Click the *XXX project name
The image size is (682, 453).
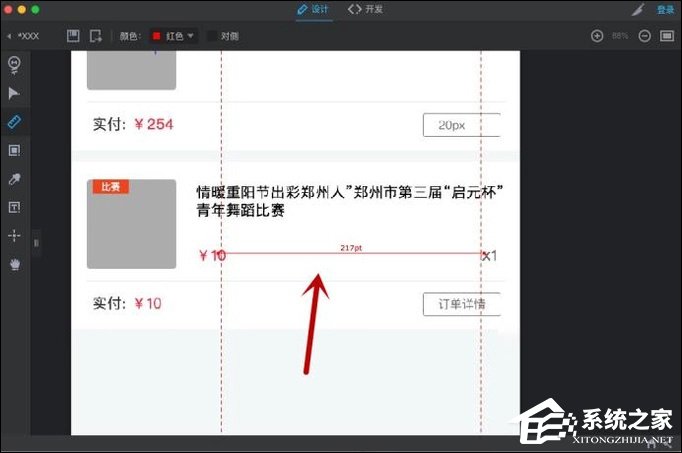pyautogui.click(x=28, y=36)
